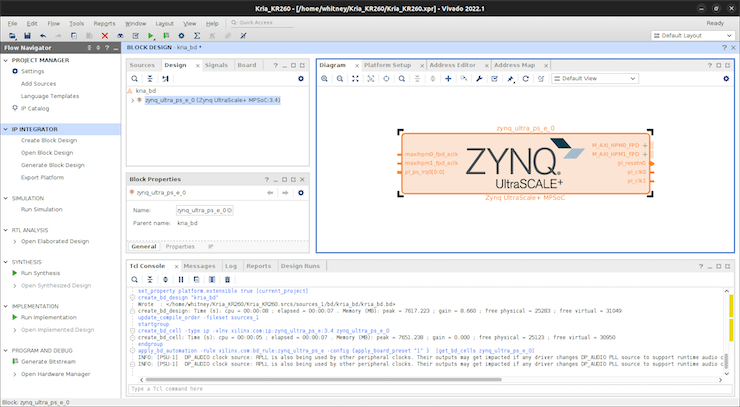The height and width of the screenshot is (407, 740).
Task: Open diagram settings gear icon
Action: coord(726,79)
